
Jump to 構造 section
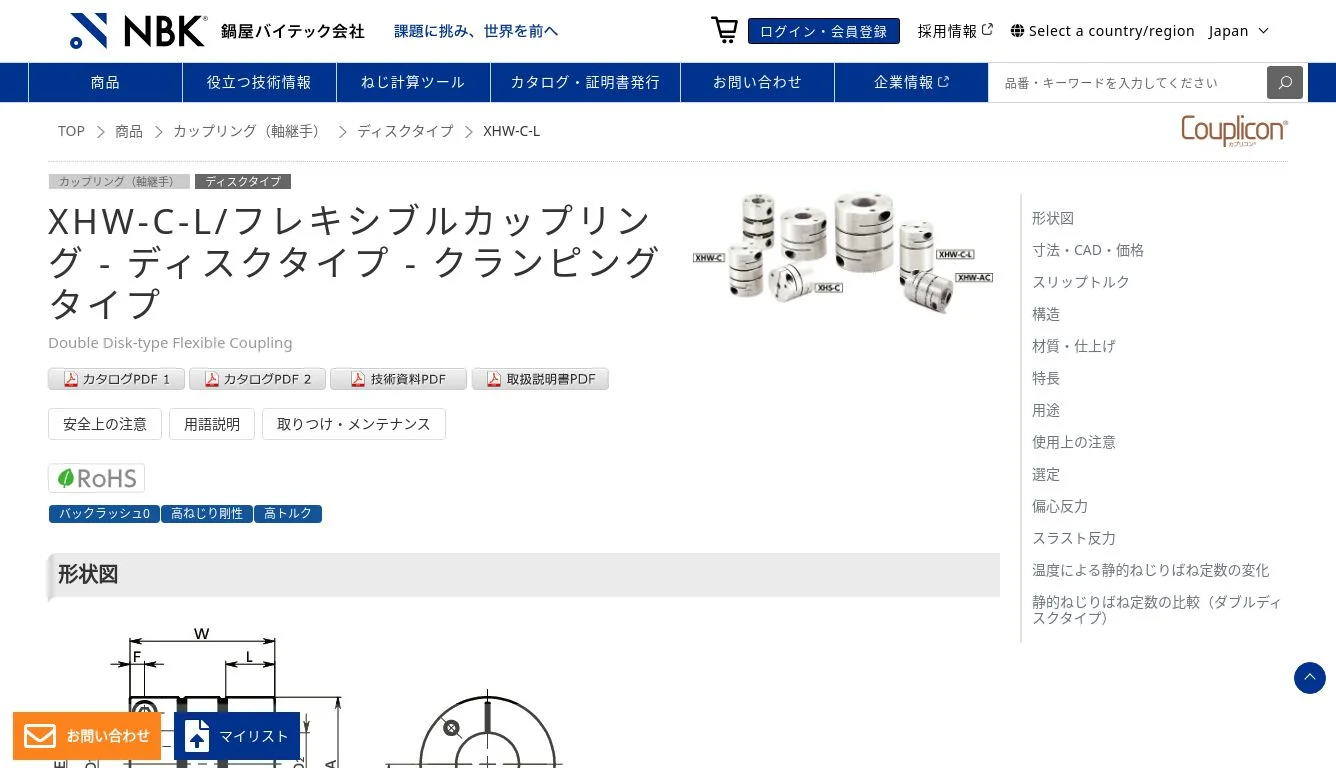[x=1046, y=314]
